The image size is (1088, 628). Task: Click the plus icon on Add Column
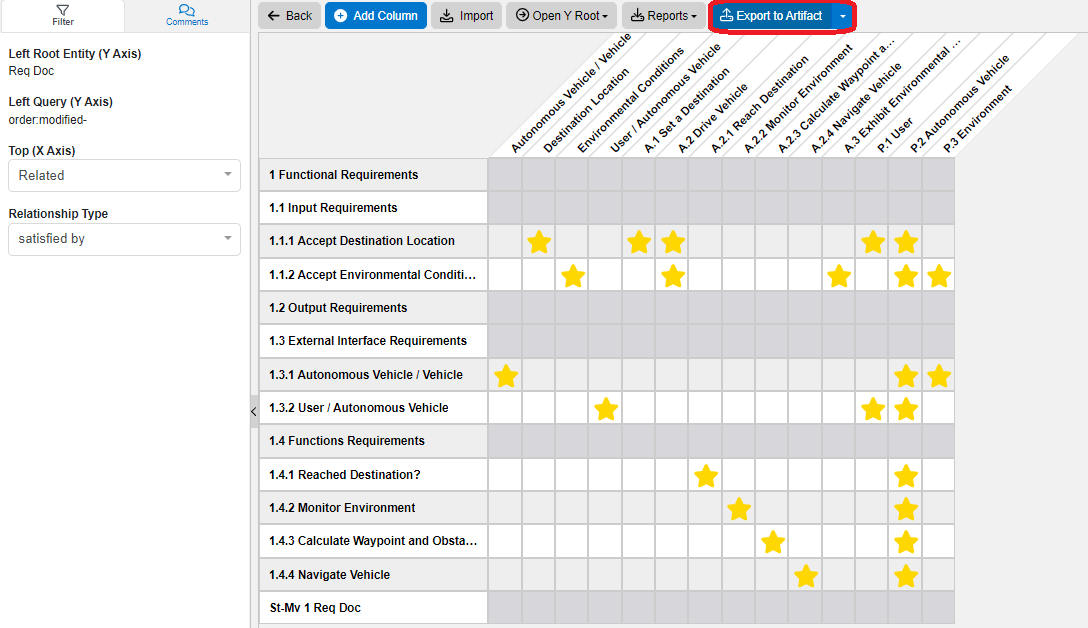pos(341,16)
